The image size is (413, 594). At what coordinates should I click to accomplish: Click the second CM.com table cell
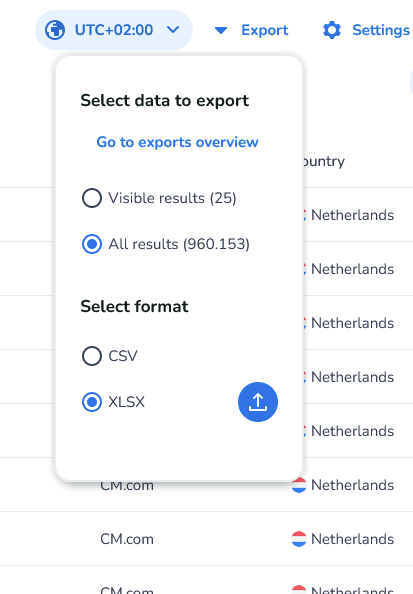click(127, 539)
